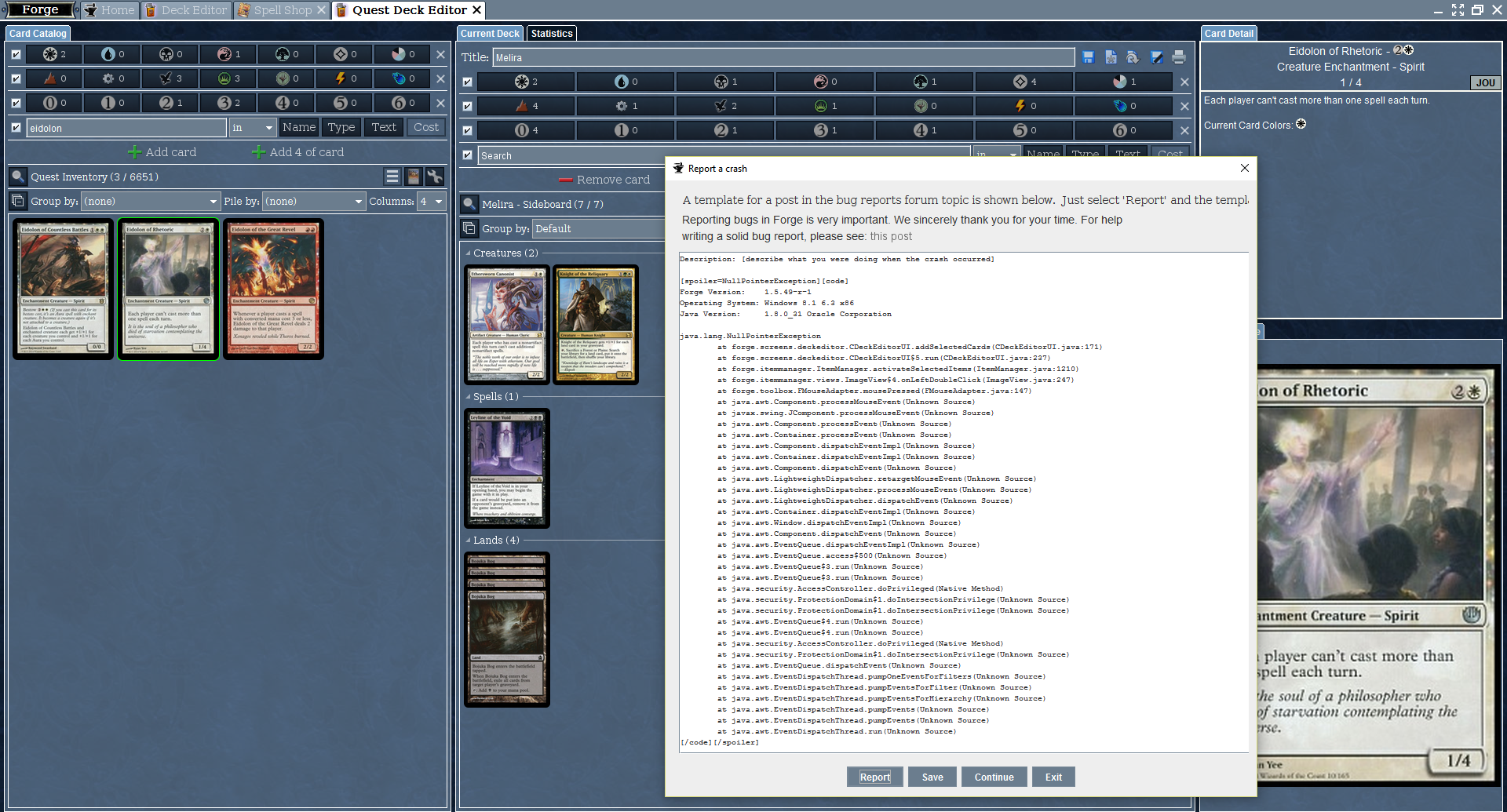Uncheck Current Deck mana cost row checkbox

coord(467,130)
